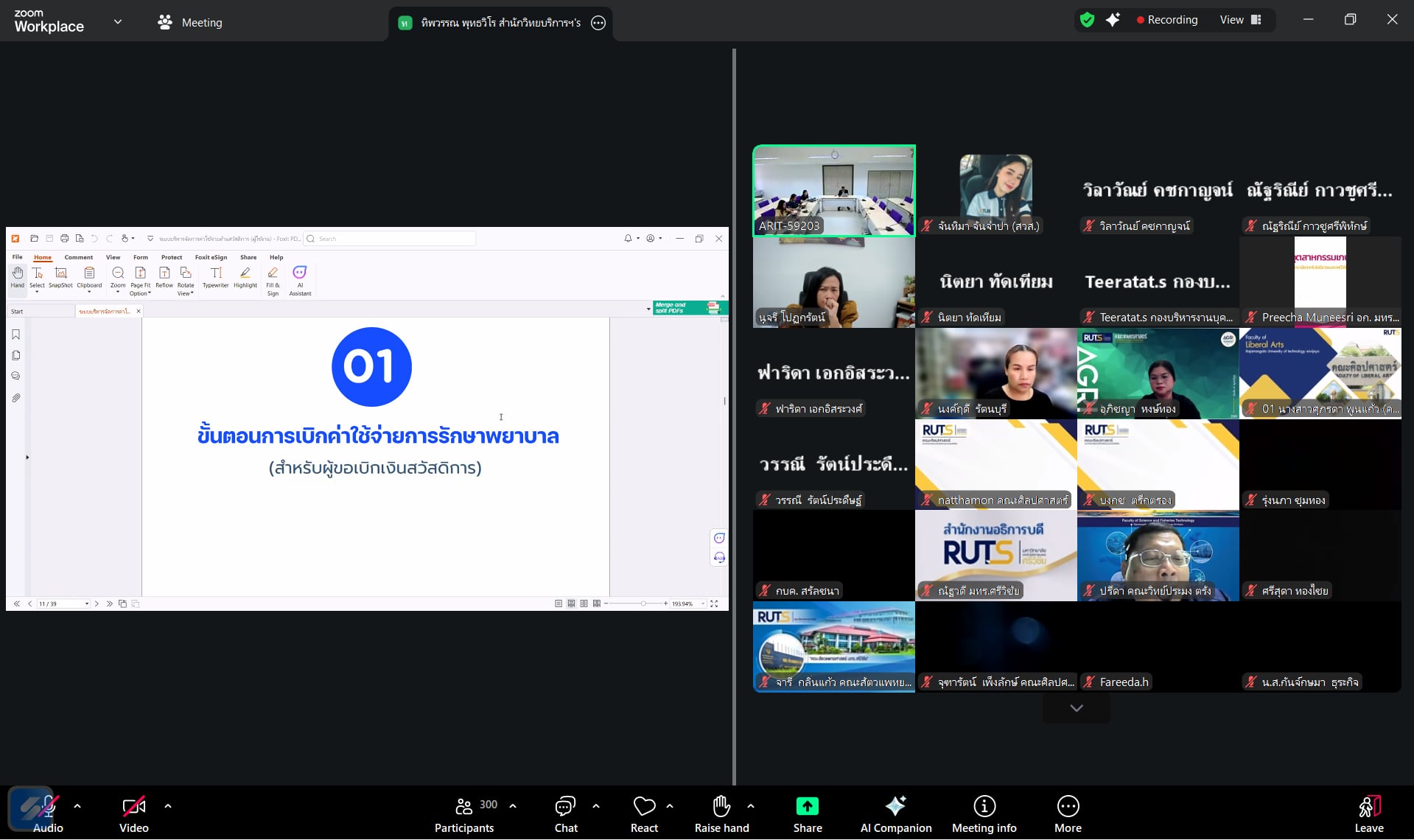
Task: Expand audio settings arrow next to Audio
Action: (x=77, y=806)
